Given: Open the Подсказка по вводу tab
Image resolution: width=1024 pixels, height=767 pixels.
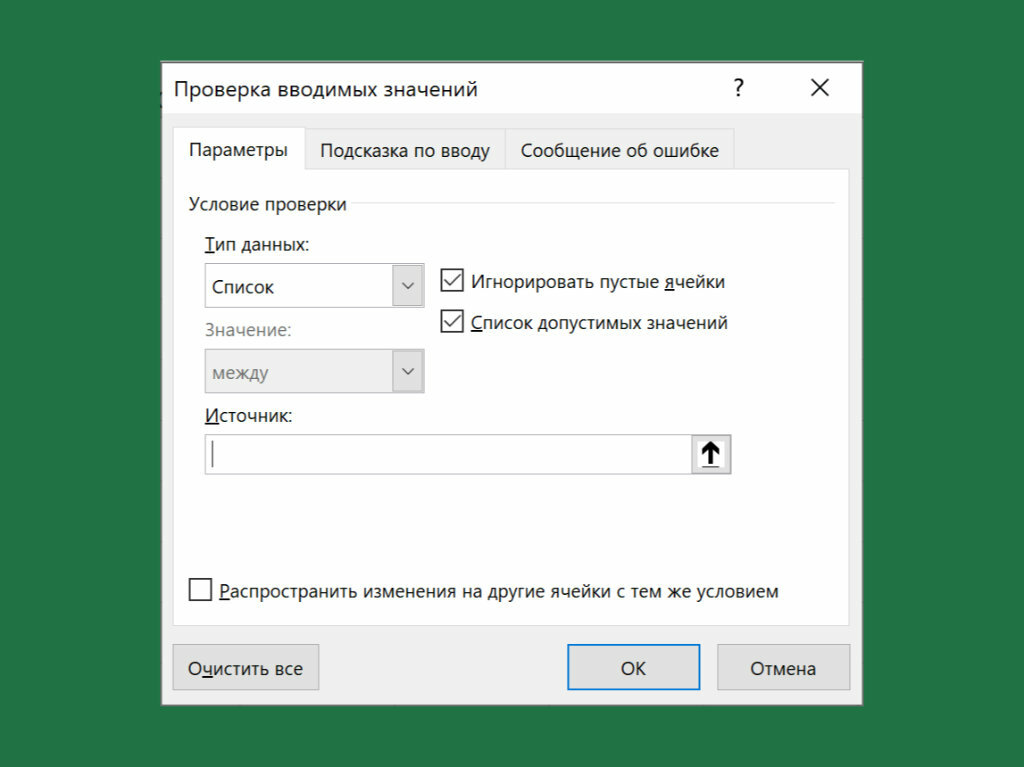Looking at the screenshot, I should click(405, 150).
